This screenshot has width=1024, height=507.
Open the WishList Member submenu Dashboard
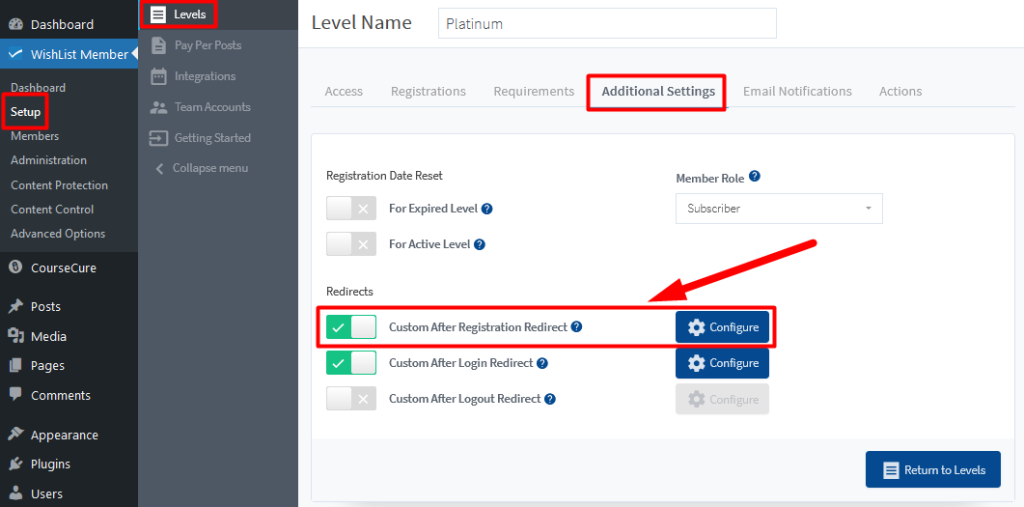(x=38, y=88)
